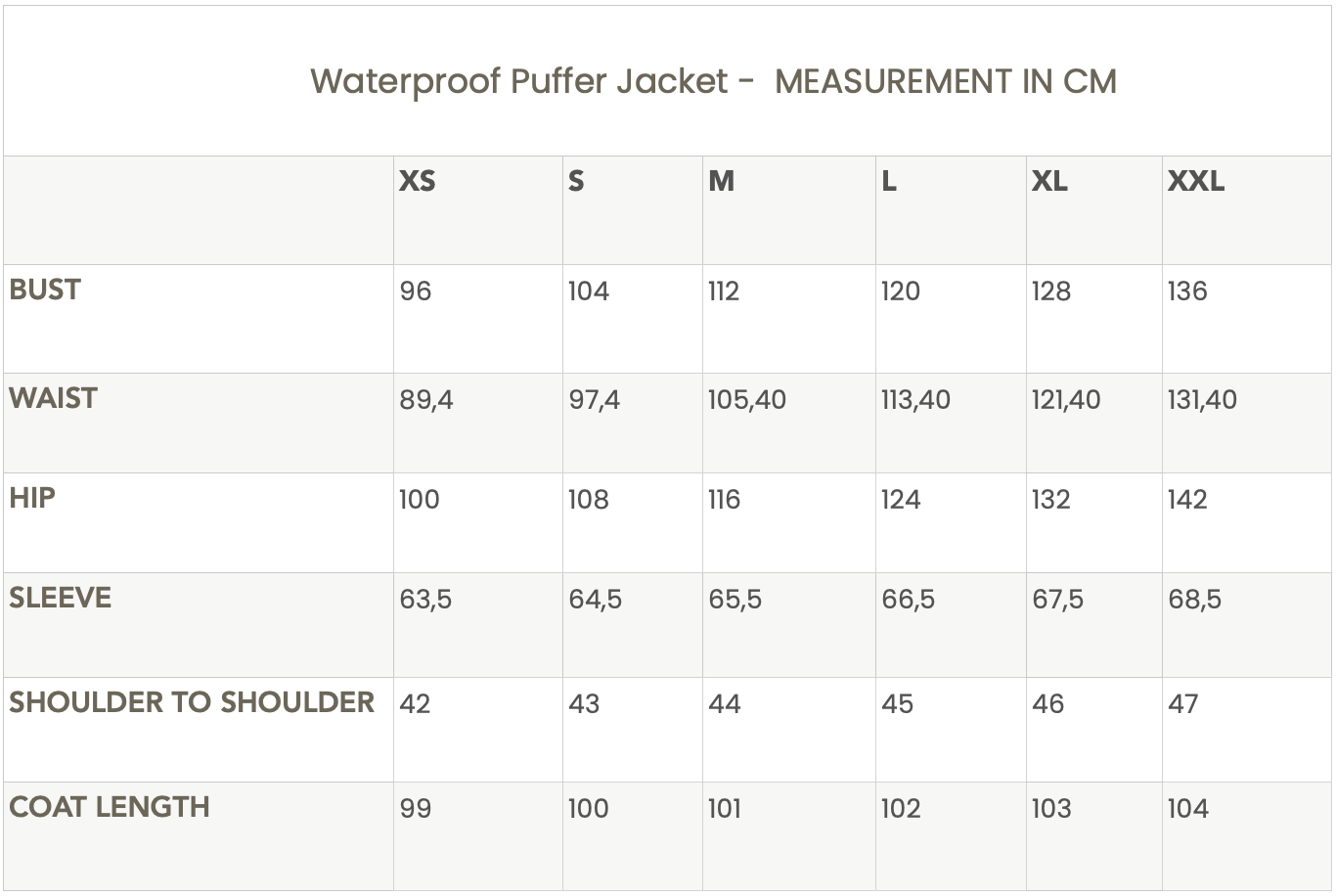Screen dimensions: 1336x896
Task: Click the L size column header
Action: point(889,182)
